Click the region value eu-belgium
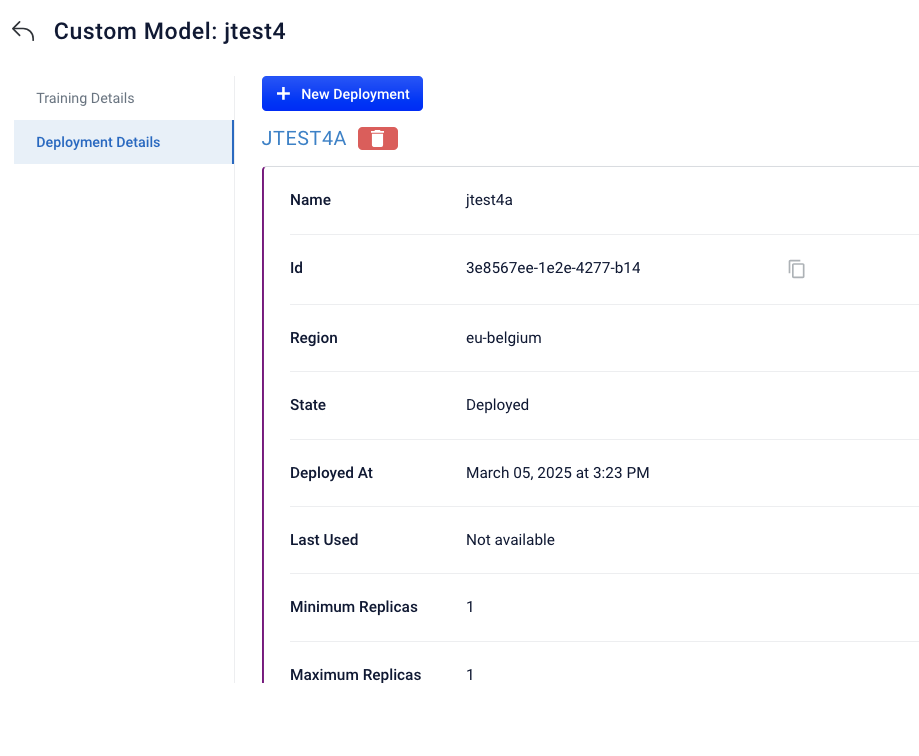The width and height of the screenshot is (919, 756). click(503, 338)
